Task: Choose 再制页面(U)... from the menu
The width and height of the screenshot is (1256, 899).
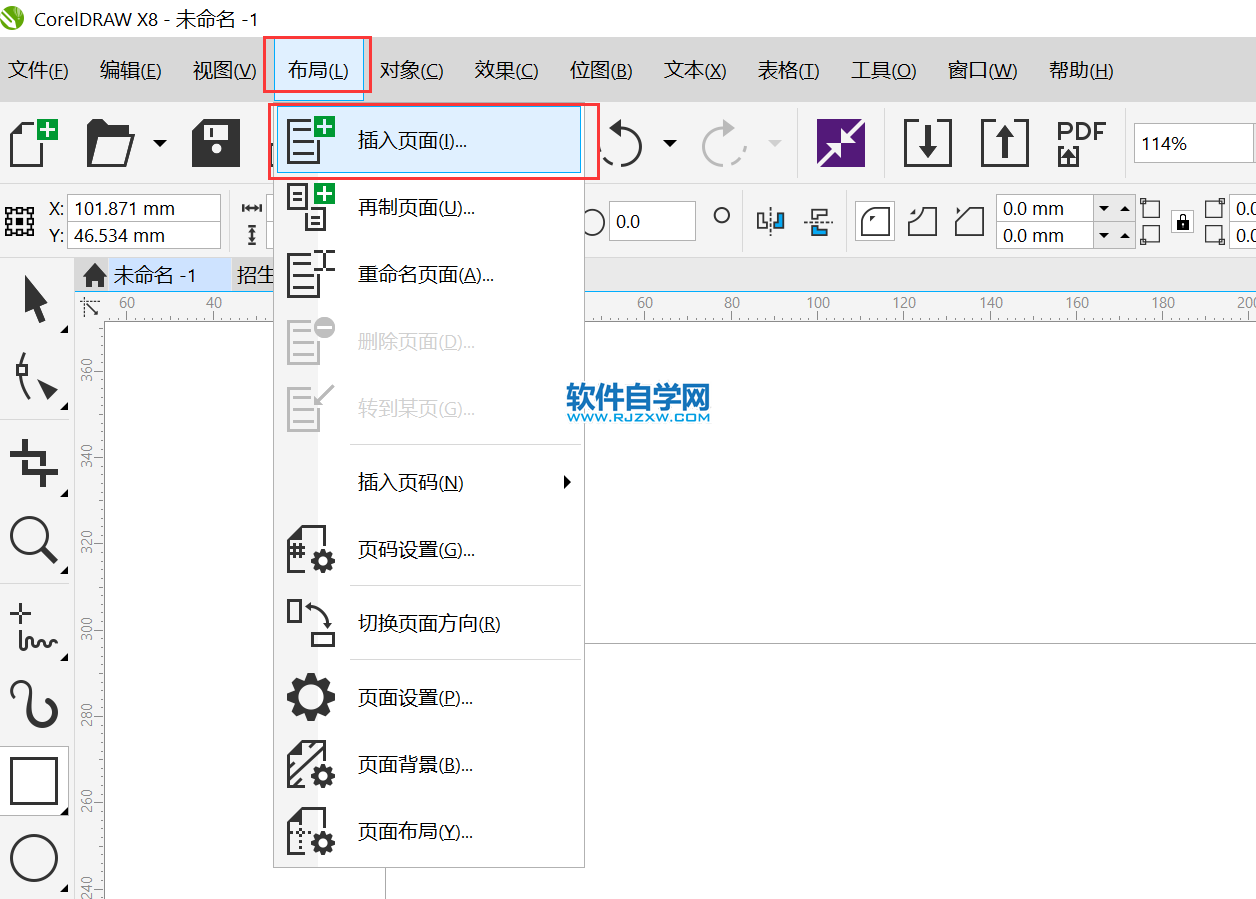Action: tap(429, 208)
